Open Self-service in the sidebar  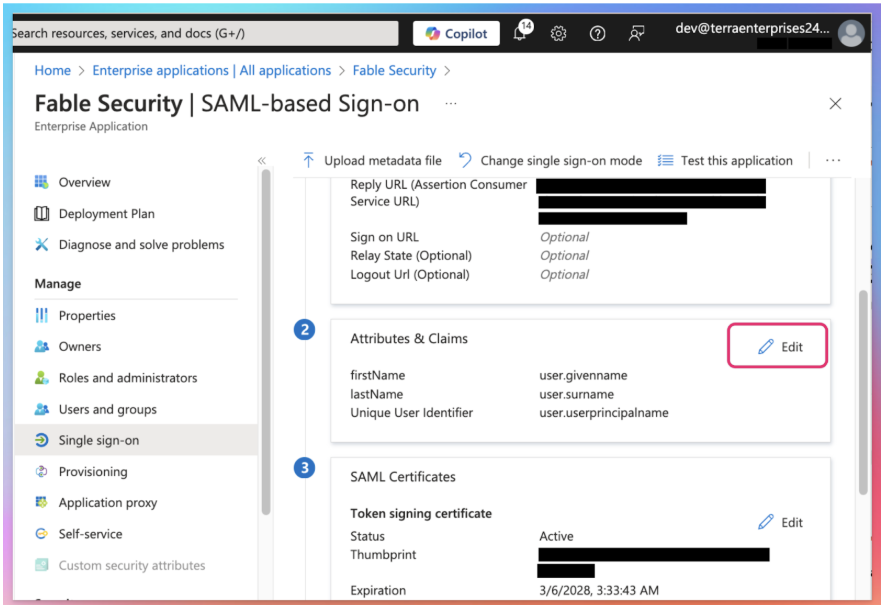click(x=90, y=533)
